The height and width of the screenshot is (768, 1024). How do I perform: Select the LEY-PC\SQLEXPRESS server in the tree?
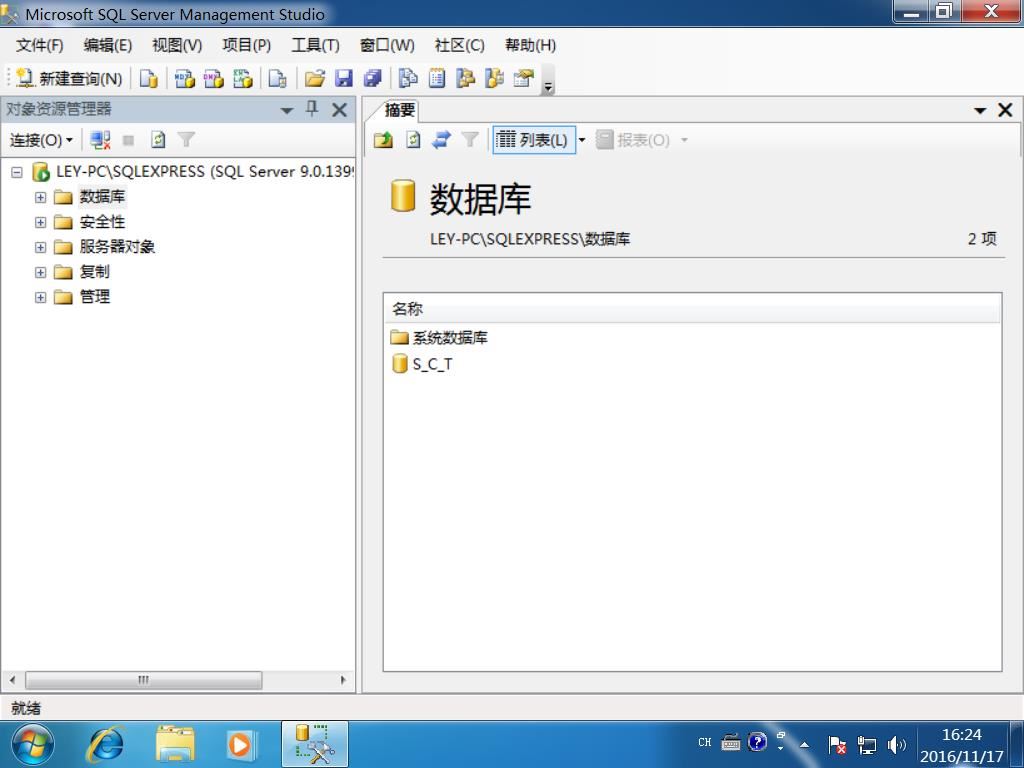tap(204, 172)
